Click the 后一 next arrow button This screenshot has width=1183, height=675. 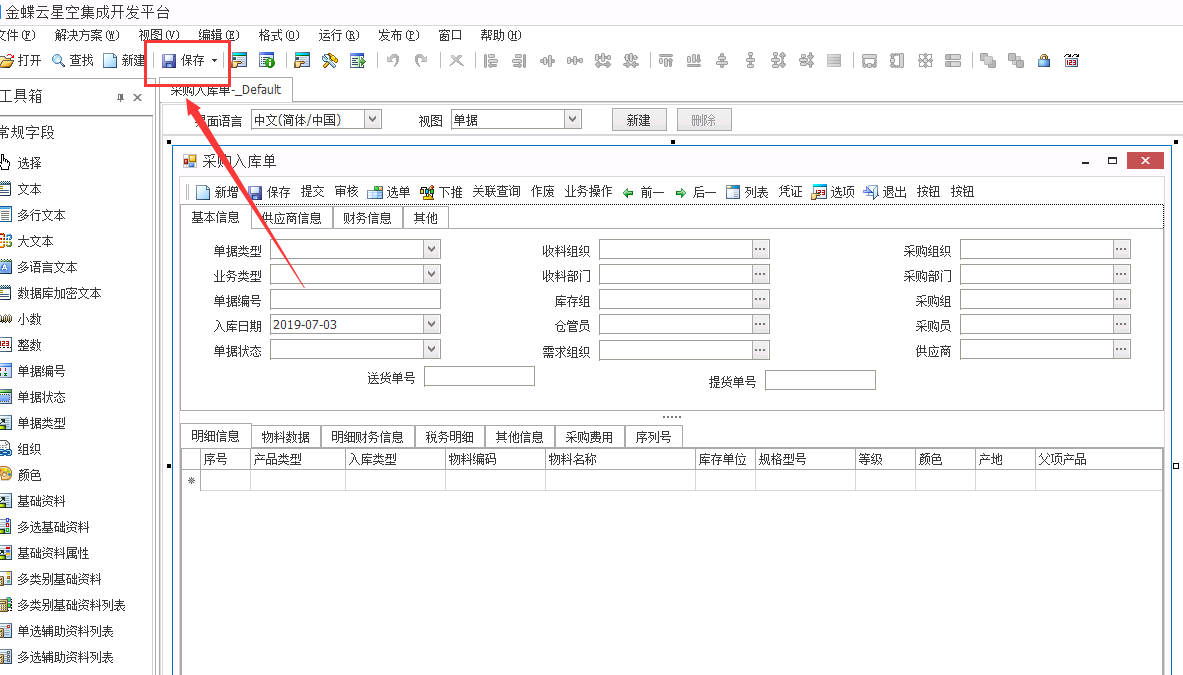tap(696, 192)
